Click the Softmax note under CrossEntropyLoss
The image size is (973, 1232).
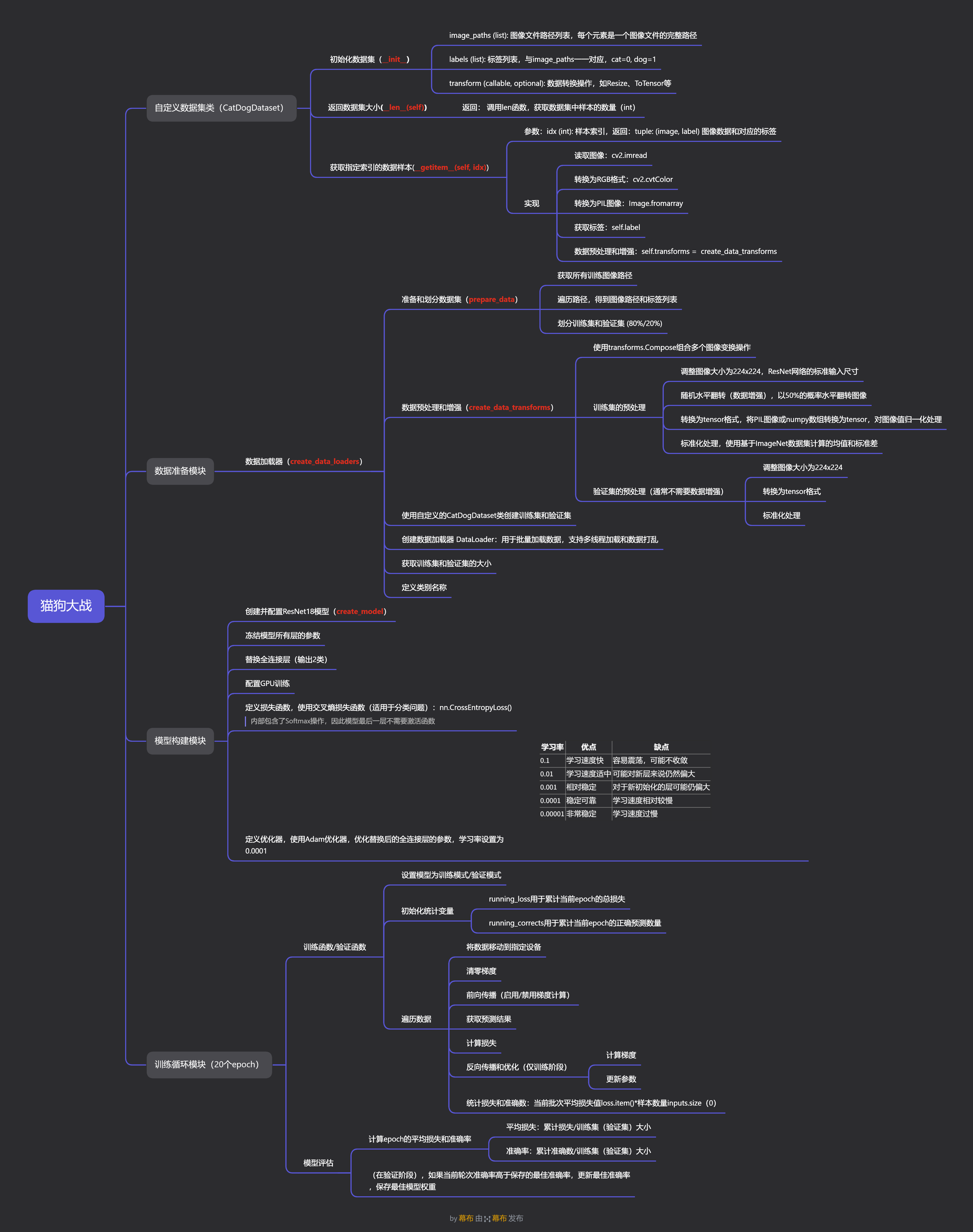coord(342,721)
